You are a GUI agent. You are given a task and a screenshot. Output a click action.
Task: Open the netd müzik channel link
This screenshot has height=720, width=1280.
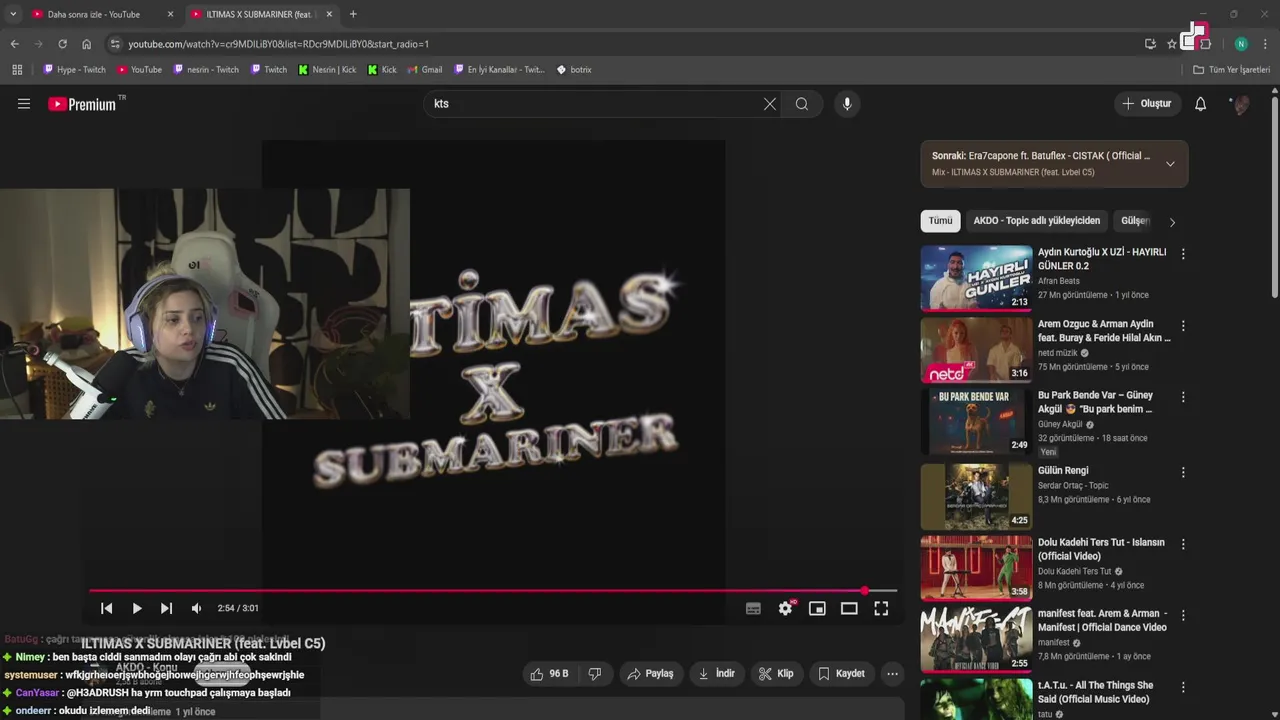point(1058,353)
